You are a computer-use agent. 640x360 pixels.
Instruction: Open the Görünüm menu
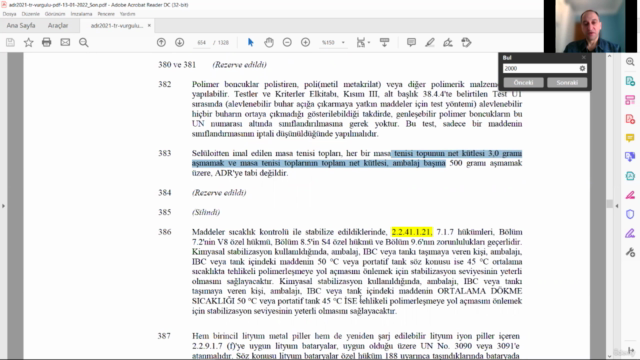point(55,14)
